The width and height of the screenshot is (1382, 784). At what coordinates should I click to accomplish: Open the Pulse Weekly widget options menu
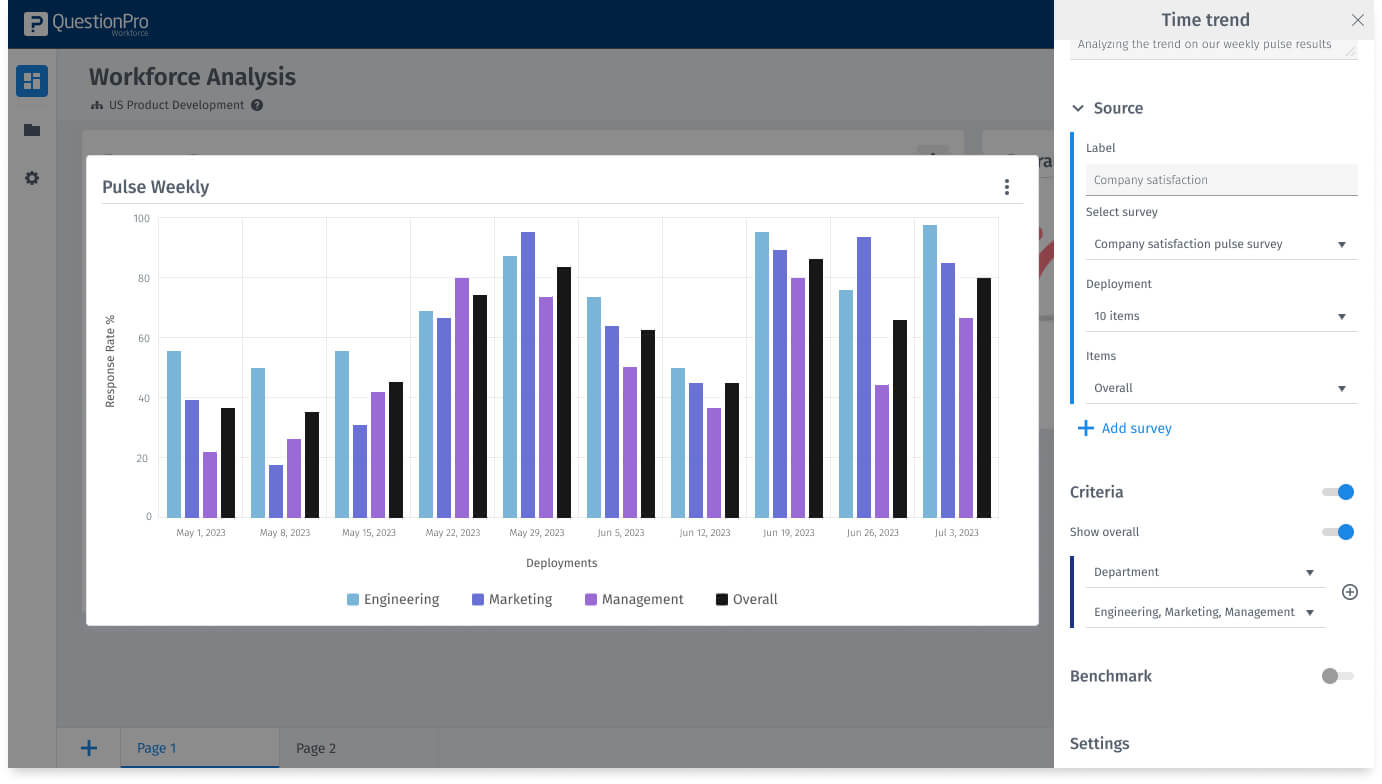click(1007, 186)
